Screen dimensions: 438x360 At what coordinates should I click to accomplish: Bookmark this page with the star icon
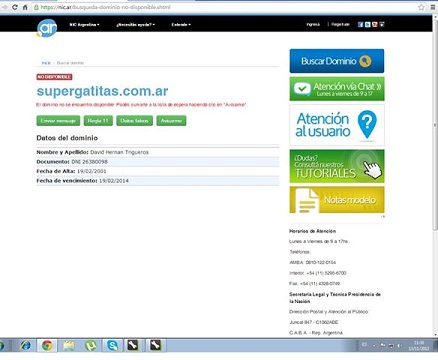tap(421, 7)
